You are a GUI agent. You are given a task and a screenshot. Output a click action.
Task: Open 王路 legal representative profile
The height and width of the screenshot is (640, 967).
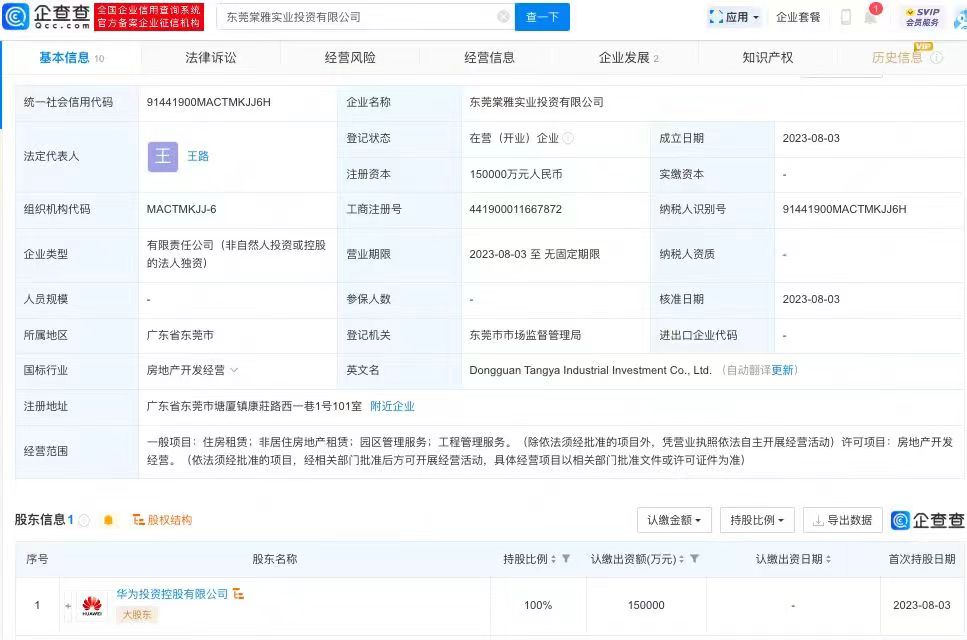click(198, 157)
